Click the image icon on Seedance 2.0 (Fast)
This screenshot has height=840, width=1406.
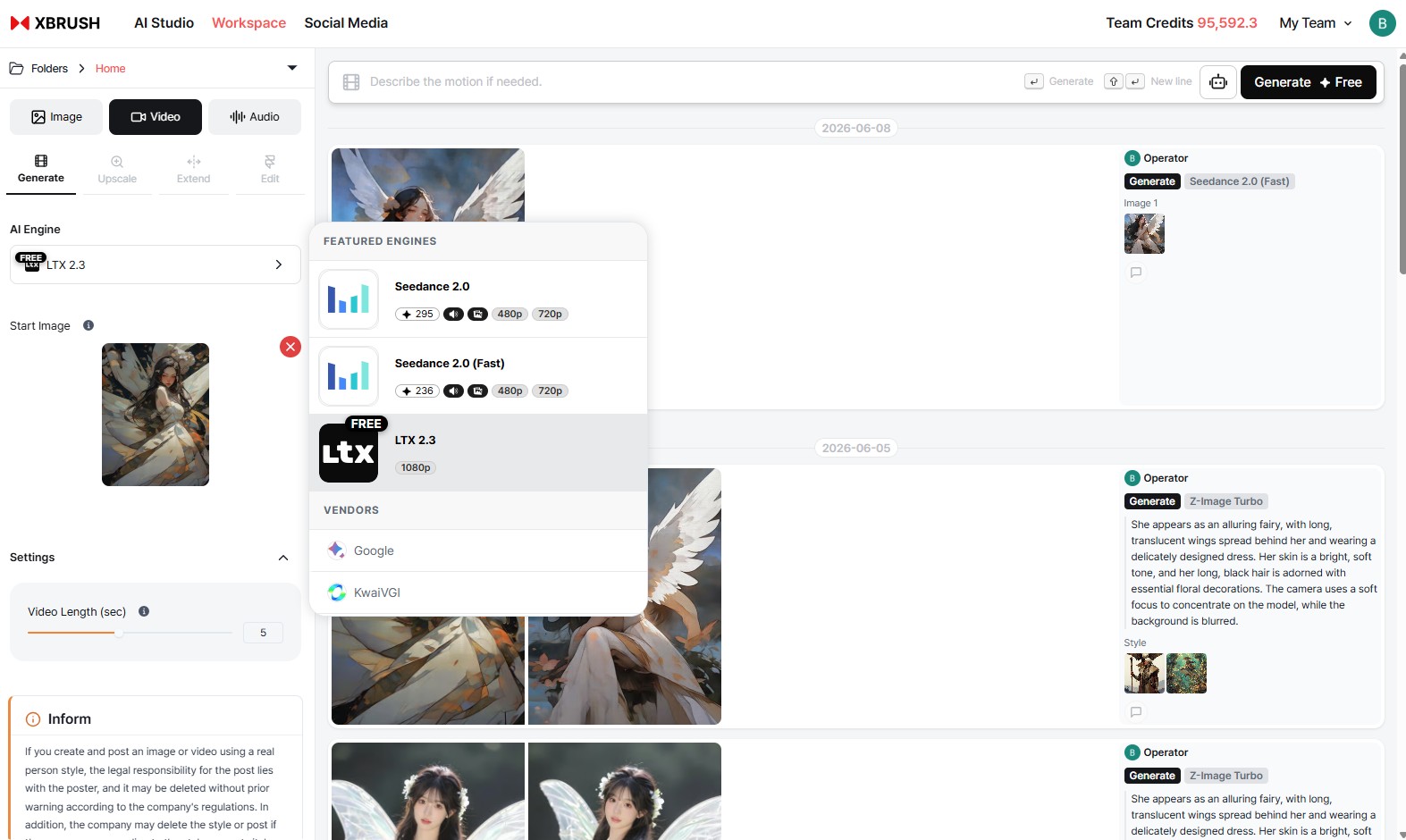tap(478, 391)
